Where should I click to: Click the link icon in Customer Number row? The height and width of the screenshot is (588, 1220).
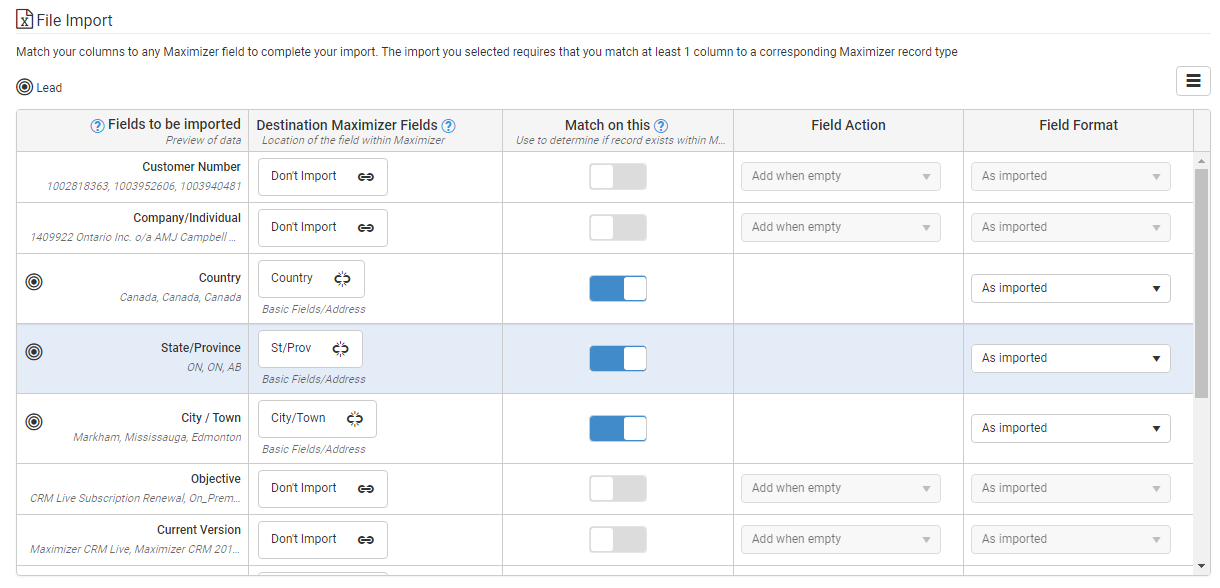click(x=366, y=177)
